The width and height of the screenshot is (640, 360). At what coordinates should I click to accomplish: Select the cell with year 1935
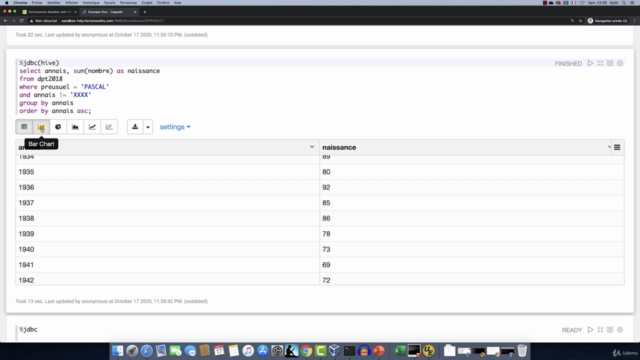tap(167, 172)
